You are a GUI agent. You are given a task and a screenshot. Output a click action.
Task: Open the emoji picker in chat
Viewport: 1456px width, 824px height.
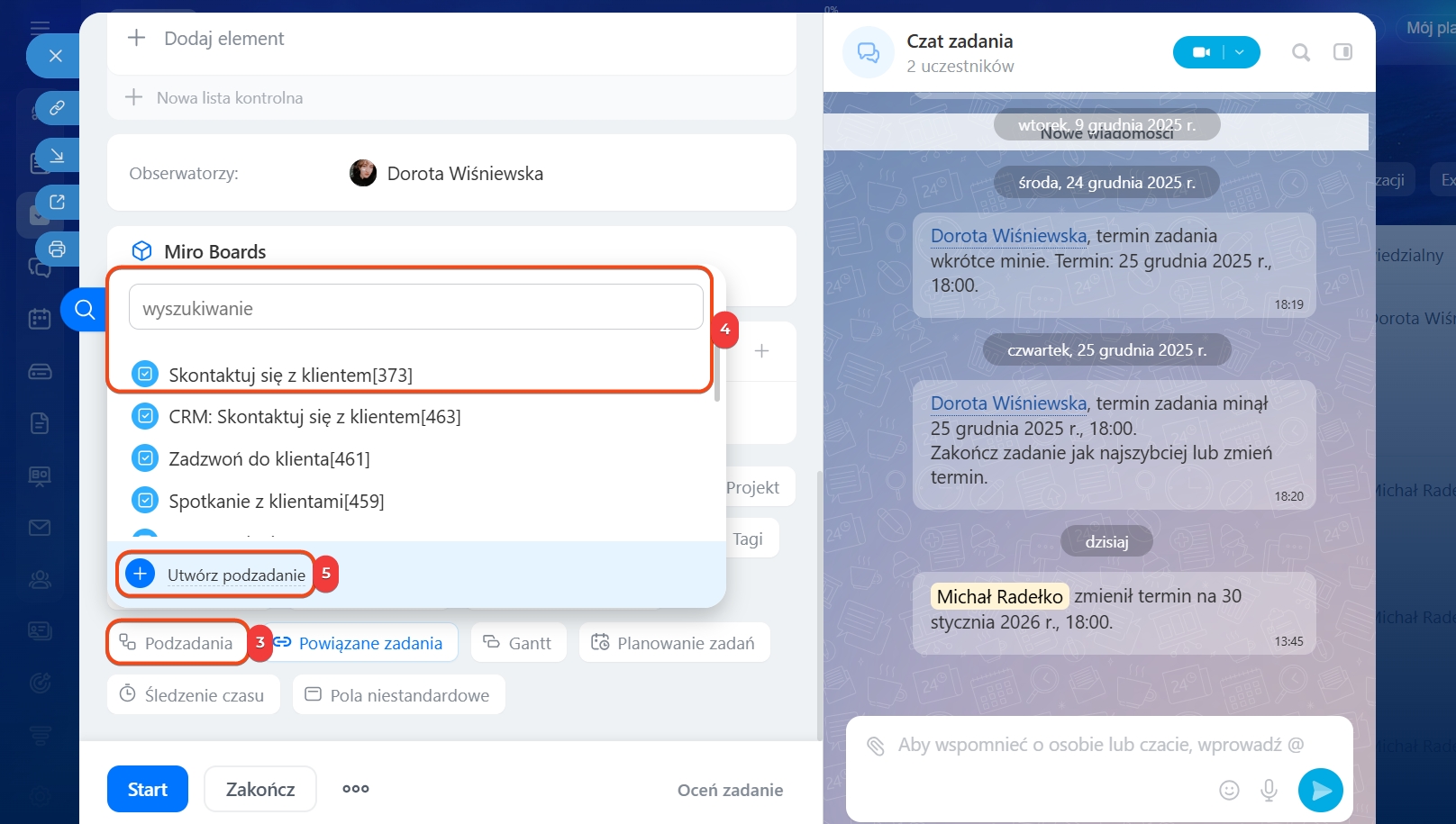coord(1229,790)
